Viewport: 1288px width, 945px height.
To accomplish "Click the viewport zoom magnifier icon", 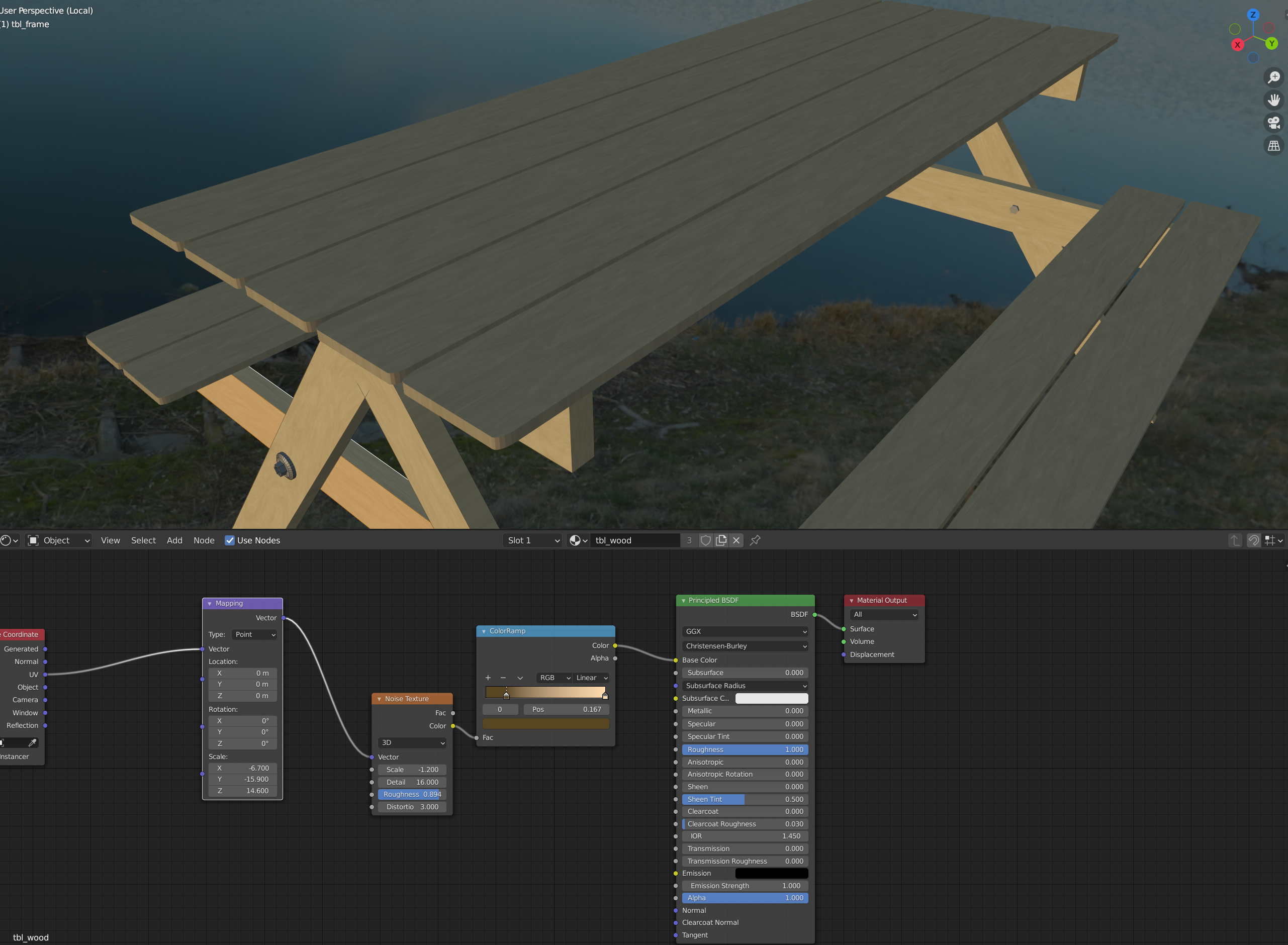I will [x=1274, y=76].
